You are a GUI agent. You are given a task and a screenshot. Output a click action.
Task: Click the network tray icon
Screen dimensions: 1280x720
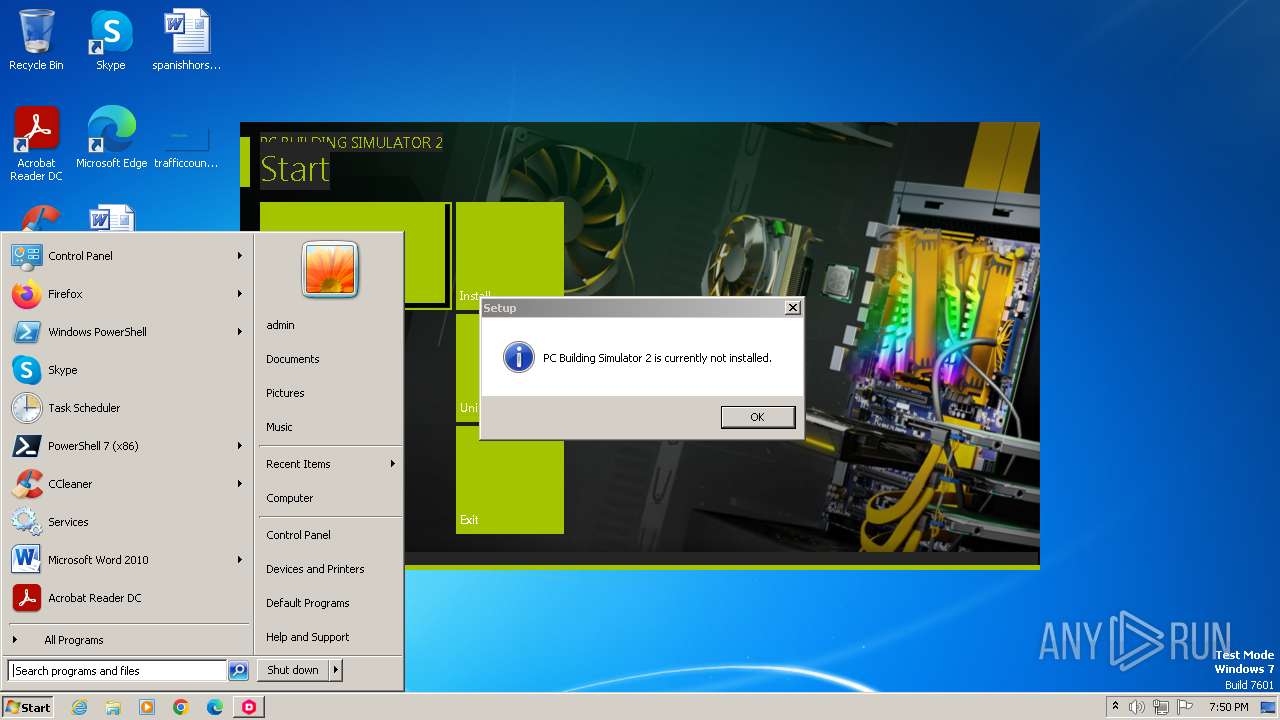[1161, 707]
